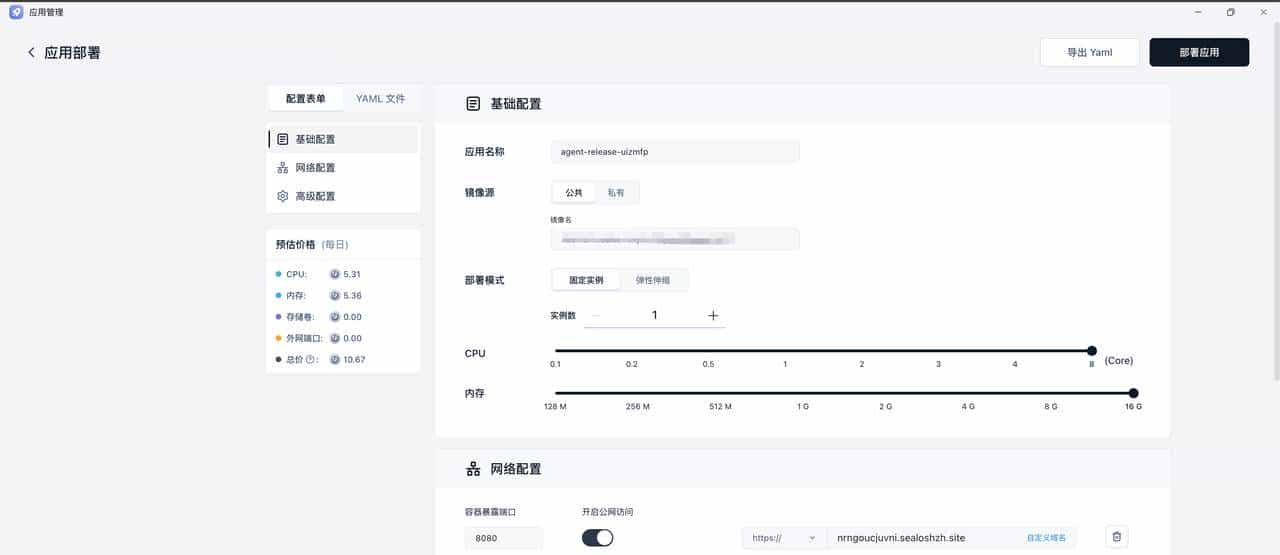Click the 基础配置 section header icon
1280x555 pixels.
(473, 103)
